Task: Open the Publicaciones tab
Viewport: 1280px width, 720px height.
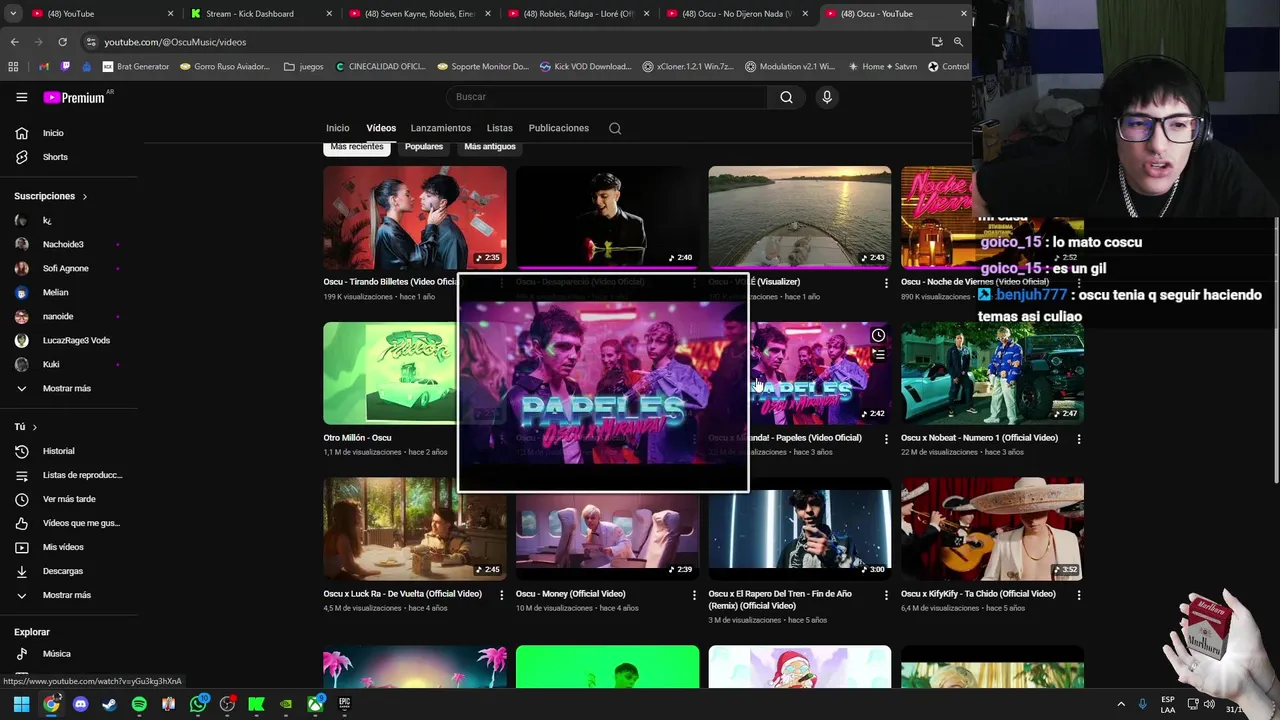Action: pos(559,128)
